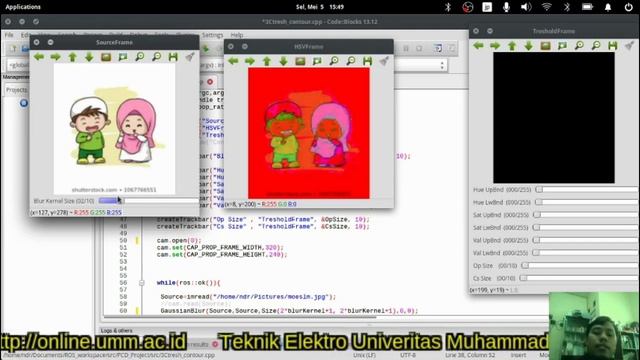This screenshot has height=360, width=640.
Task: Pan left in SourceFrame window toolbar
Action: (39, 57)
